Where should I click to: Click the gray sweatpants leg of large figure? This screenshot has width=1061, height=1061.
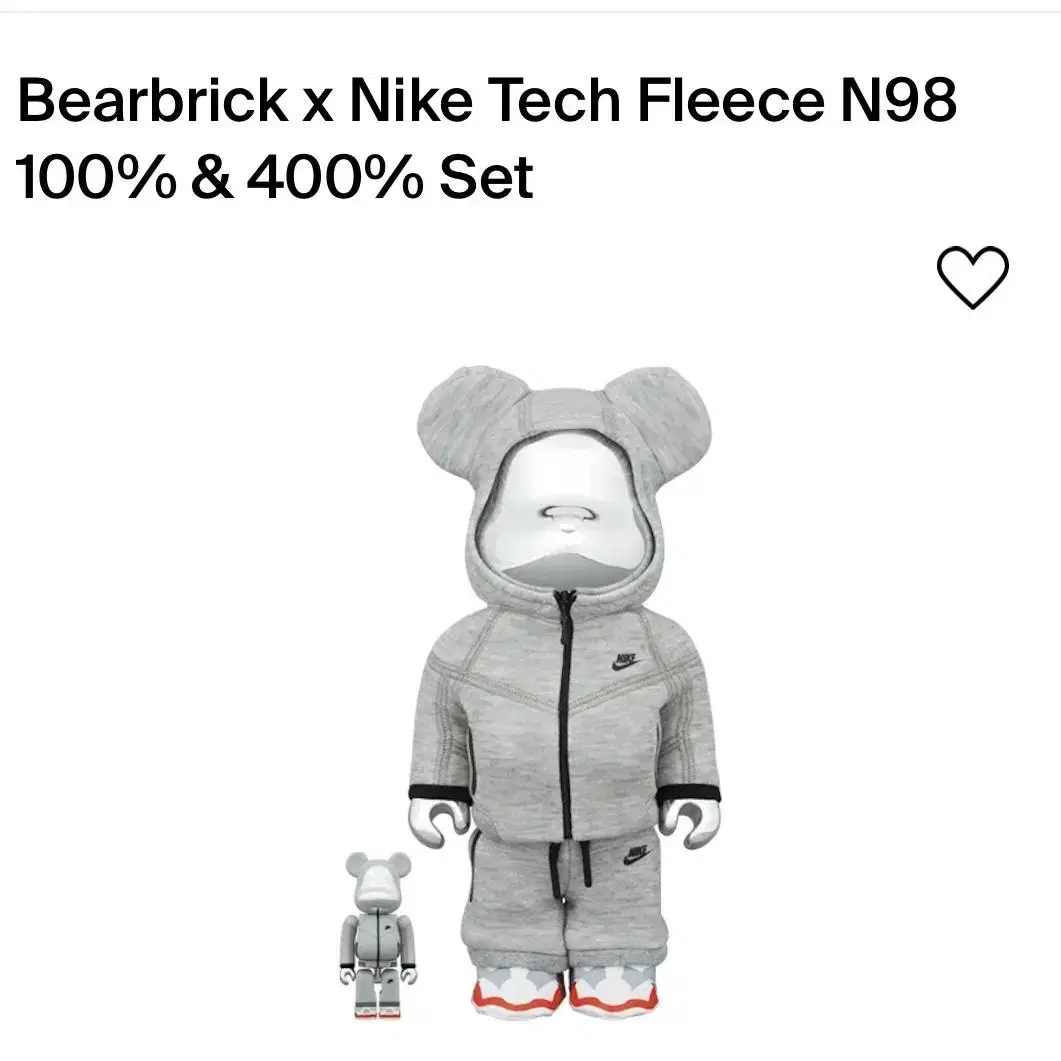(512, 907)
